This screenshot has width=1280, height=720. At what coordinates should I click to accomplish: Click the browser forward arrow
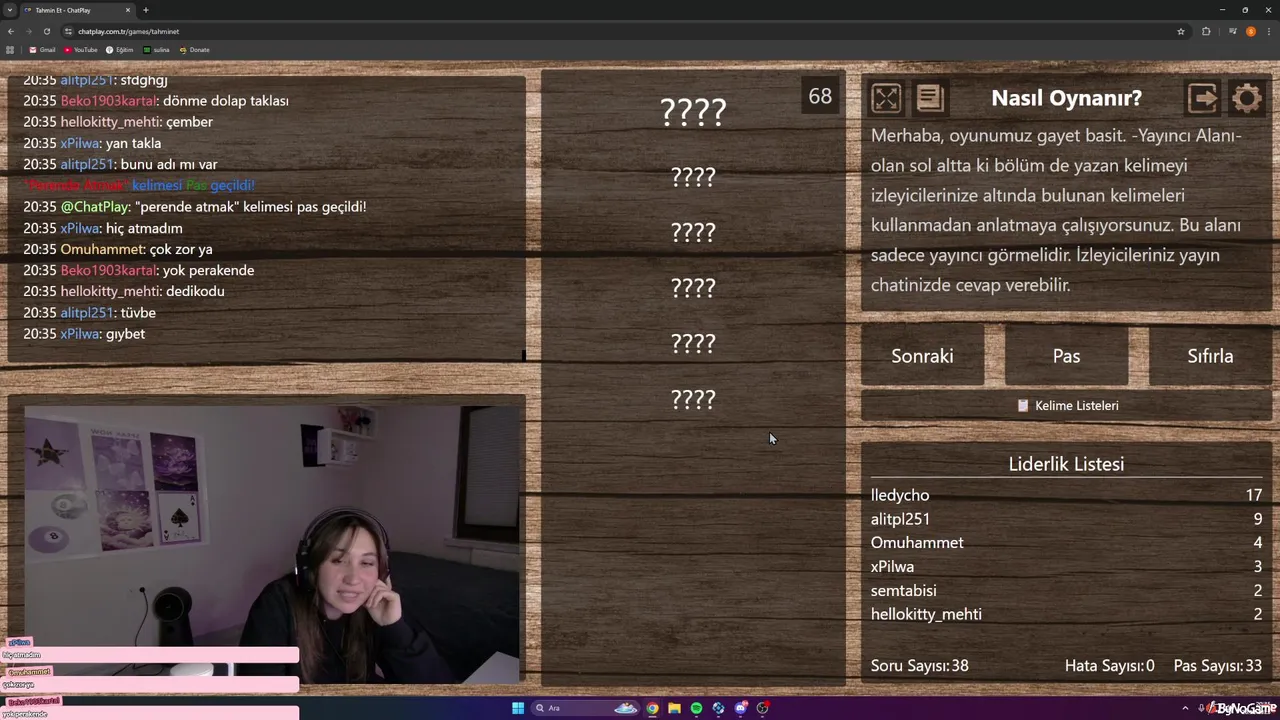(28, 31)
